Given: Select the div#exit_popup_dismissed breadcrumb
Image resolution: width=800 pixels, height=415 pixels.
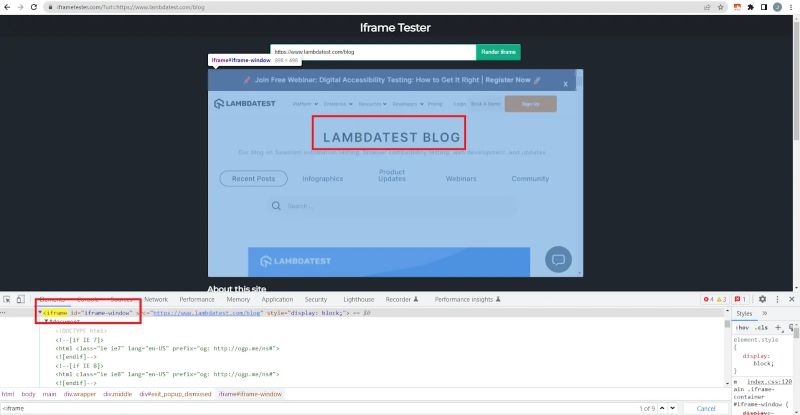Looking at the screenshot, I should click(175, 394).
